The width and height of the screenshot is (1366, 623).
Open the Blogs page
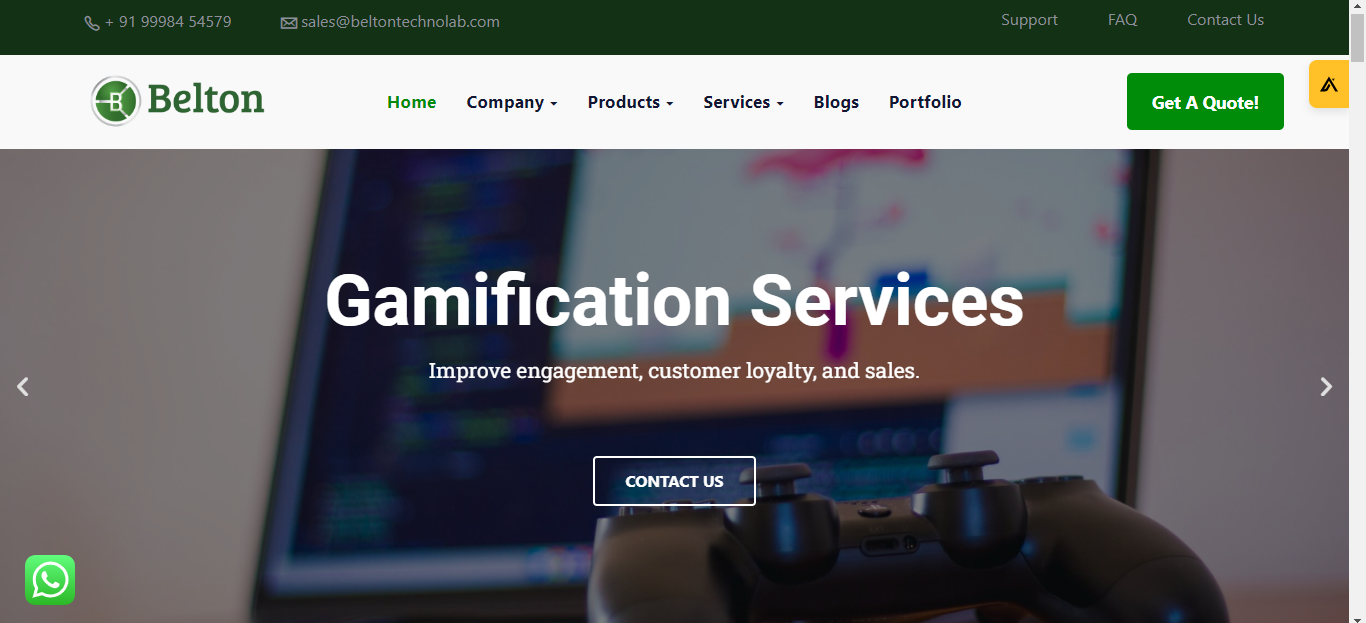click(x=836, y=102)
